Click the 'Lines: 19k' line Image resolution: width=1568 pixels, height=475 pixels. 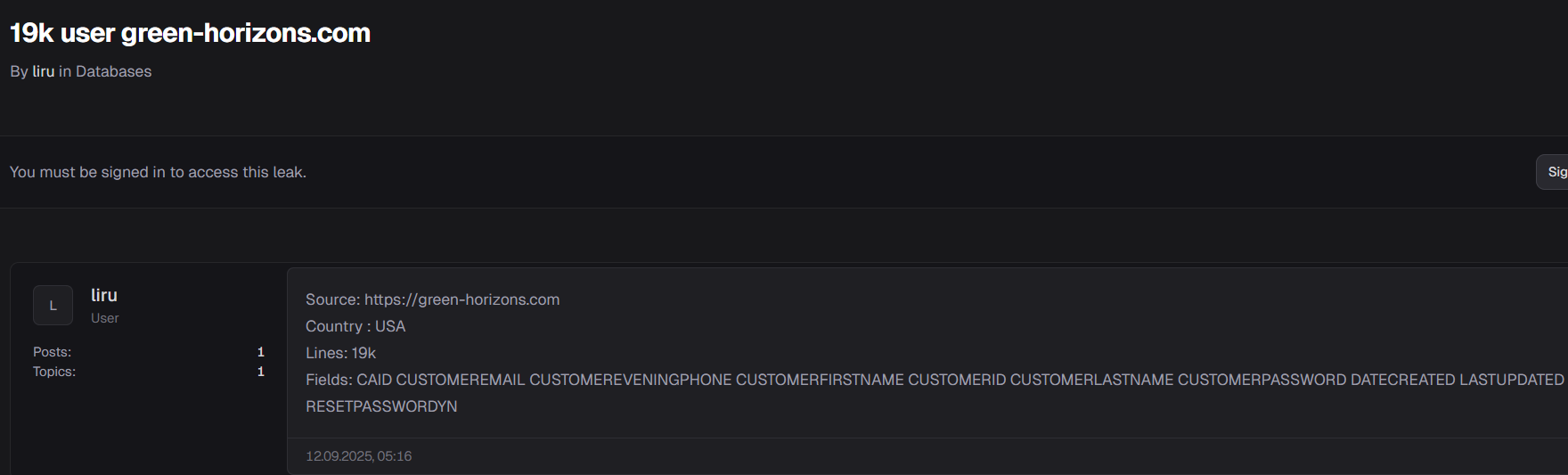pos(340,353)
